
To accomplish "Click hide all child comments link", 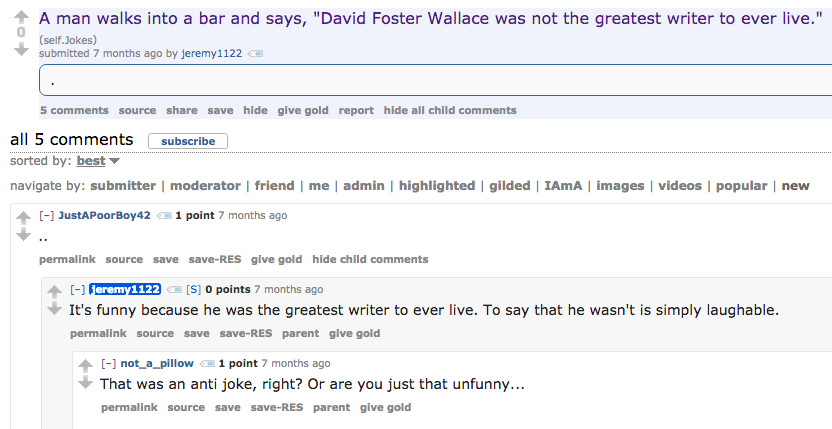I will [450, 110].
